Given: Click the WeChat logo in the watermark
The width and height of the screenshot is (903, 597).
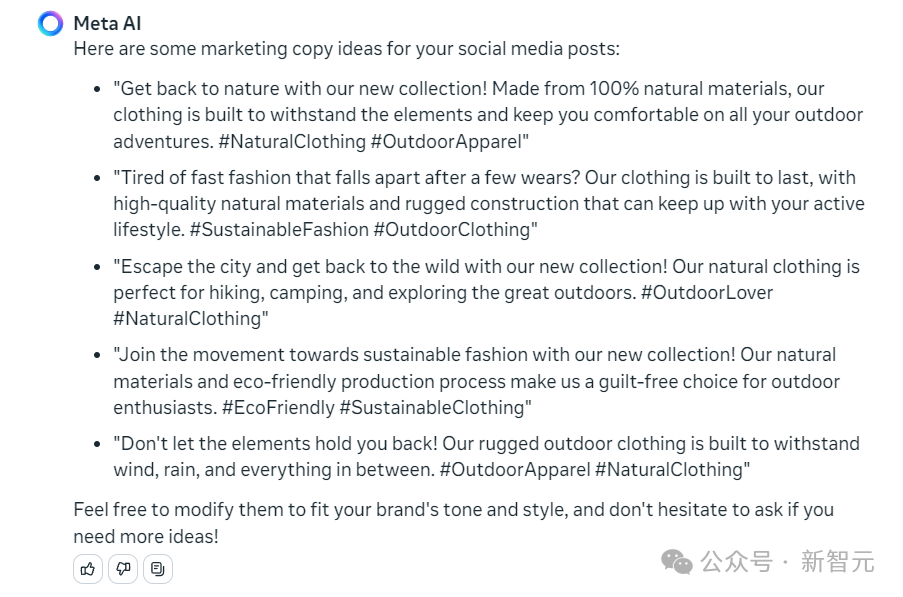Looking at the screenshot, I should [677, 561].
